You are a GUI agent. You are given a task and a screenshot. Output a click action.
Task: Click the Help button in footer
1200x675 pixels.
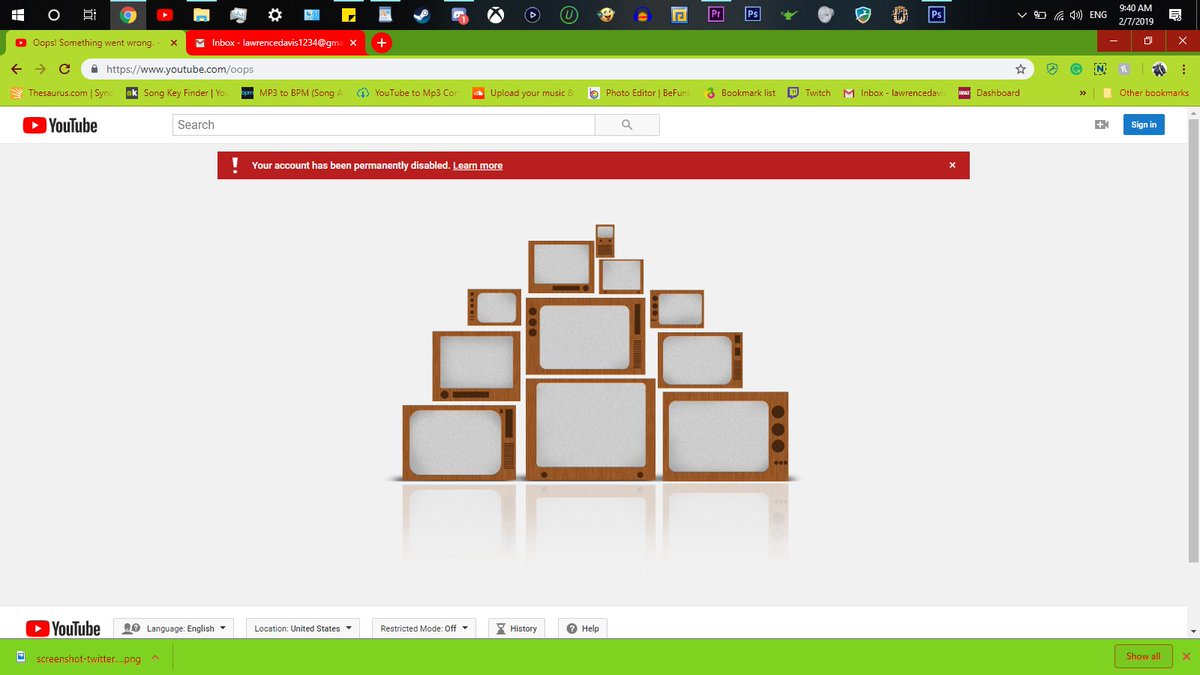583,628
